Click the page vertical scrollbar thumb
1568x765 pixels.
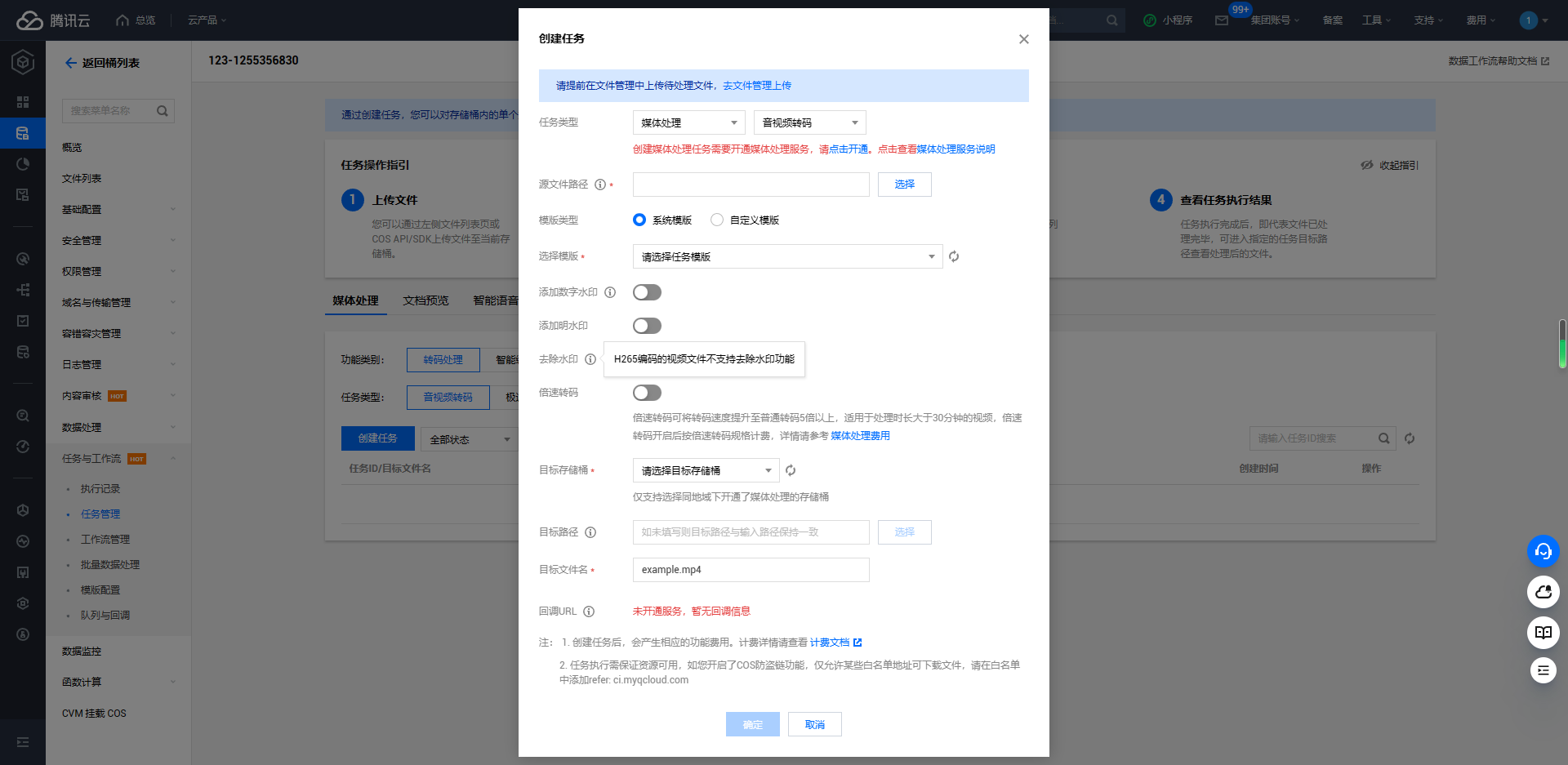click(x=1561, y=343)
